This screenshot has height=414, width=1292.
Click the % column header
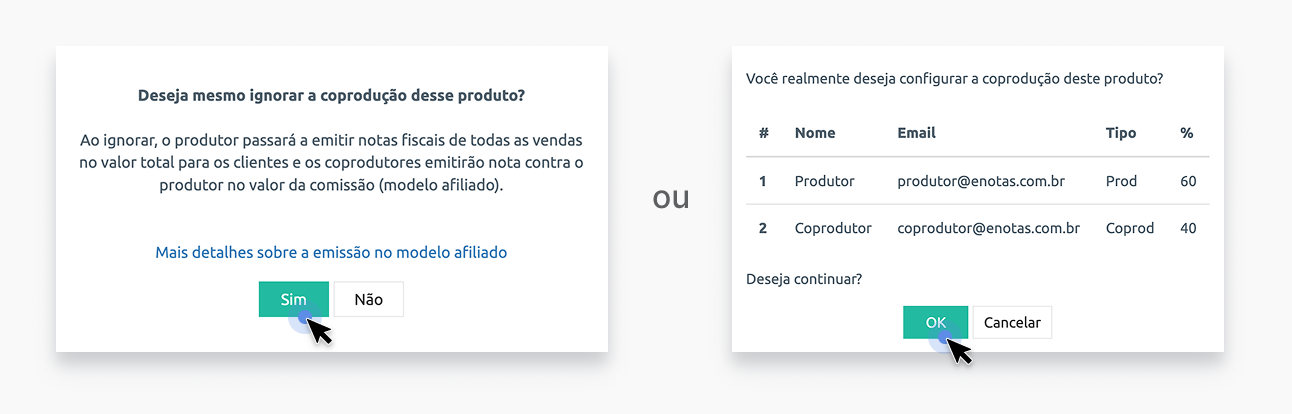point(1187,132)
